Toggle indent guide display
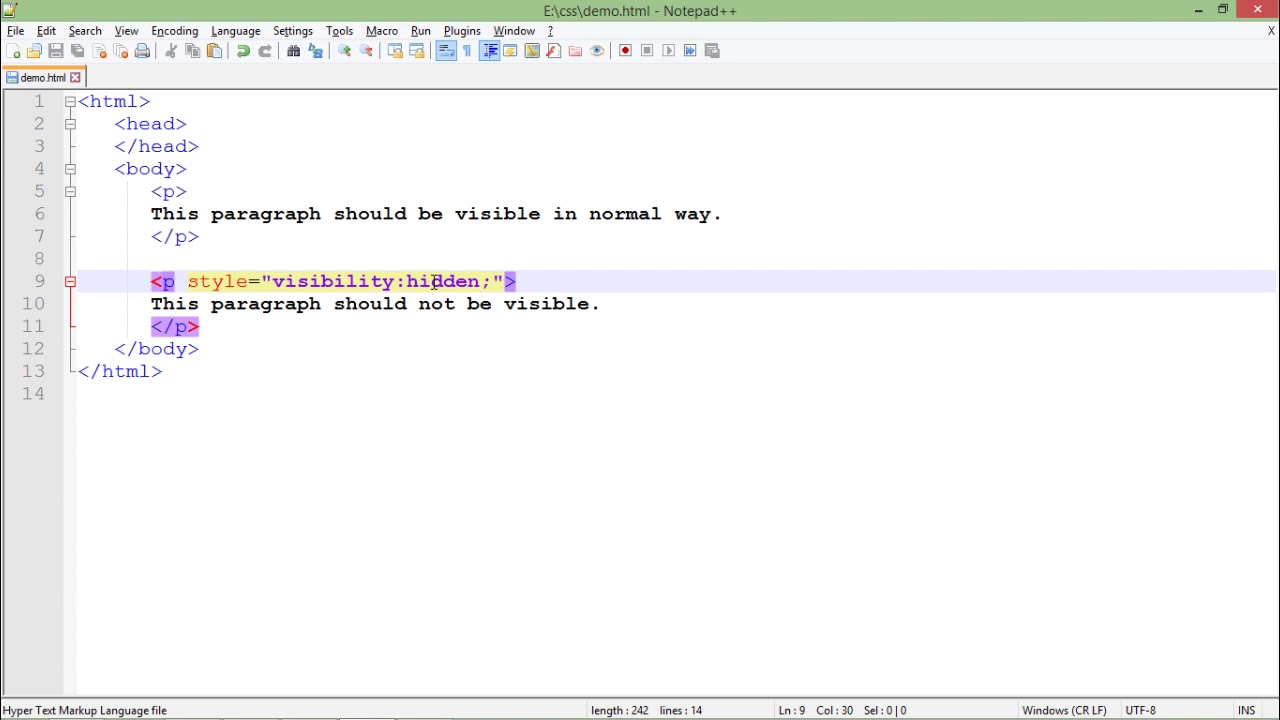The height and width of the screenshot is (720, 1280). (x=489, y=51)
